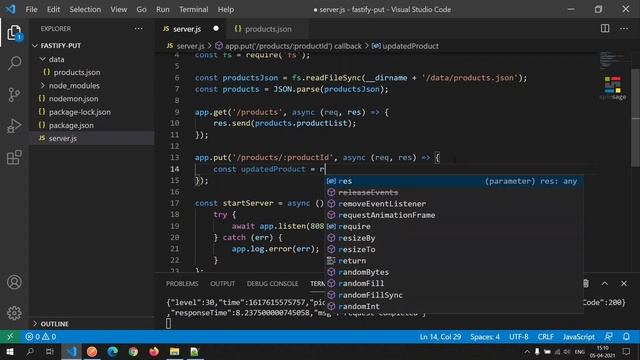
Task: Open the View menu
Action: coord(118,9)
